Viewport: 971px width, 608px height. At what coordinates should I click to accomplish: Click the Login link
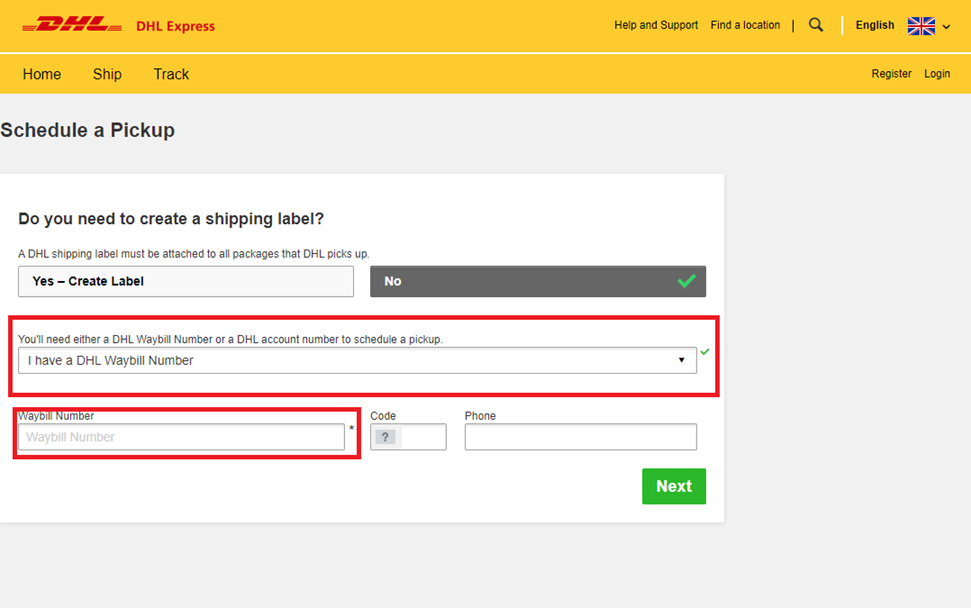click(x=937, y=74)
